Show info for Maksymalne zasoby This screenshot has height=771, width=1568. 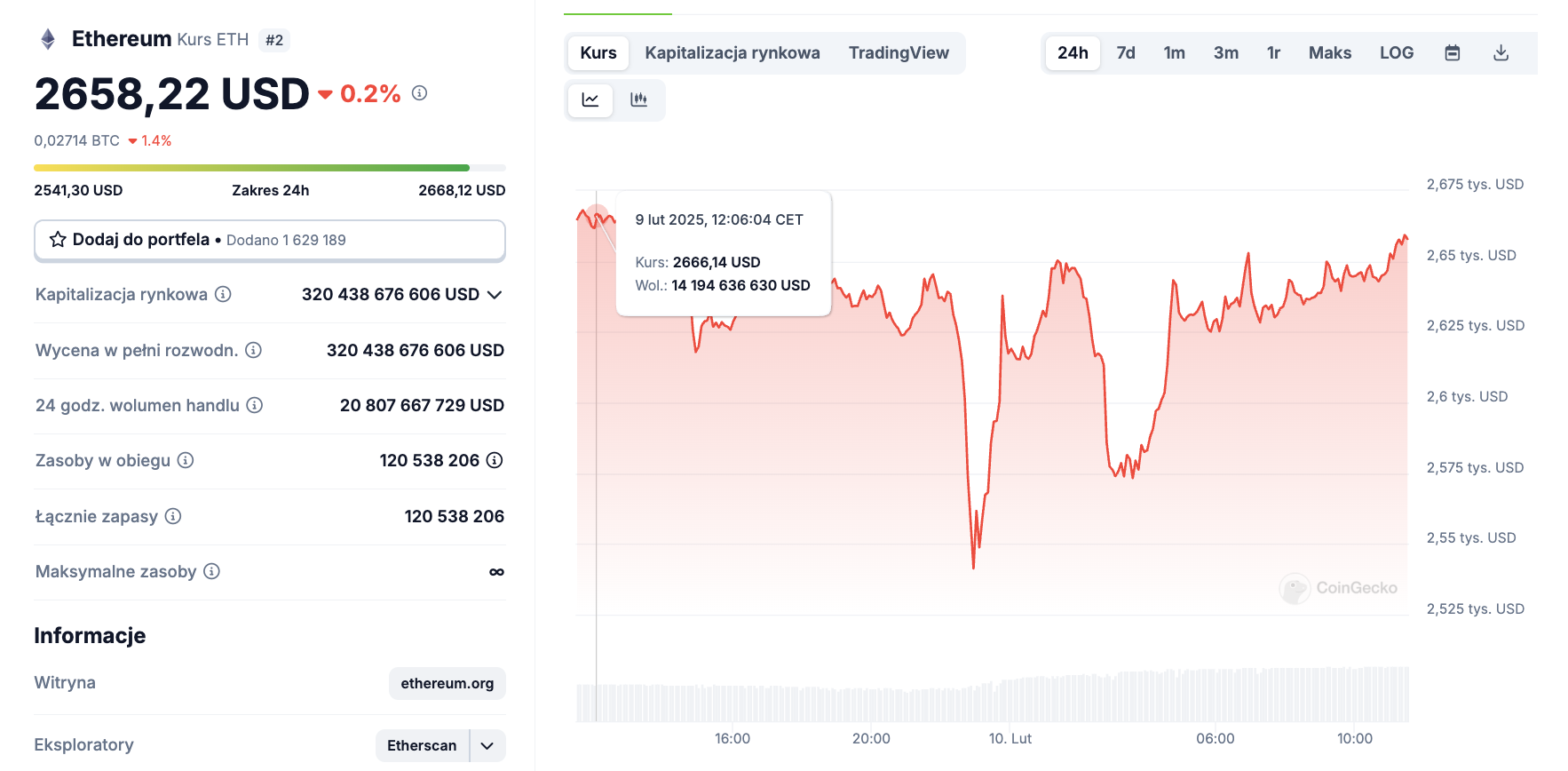[211, 571]
